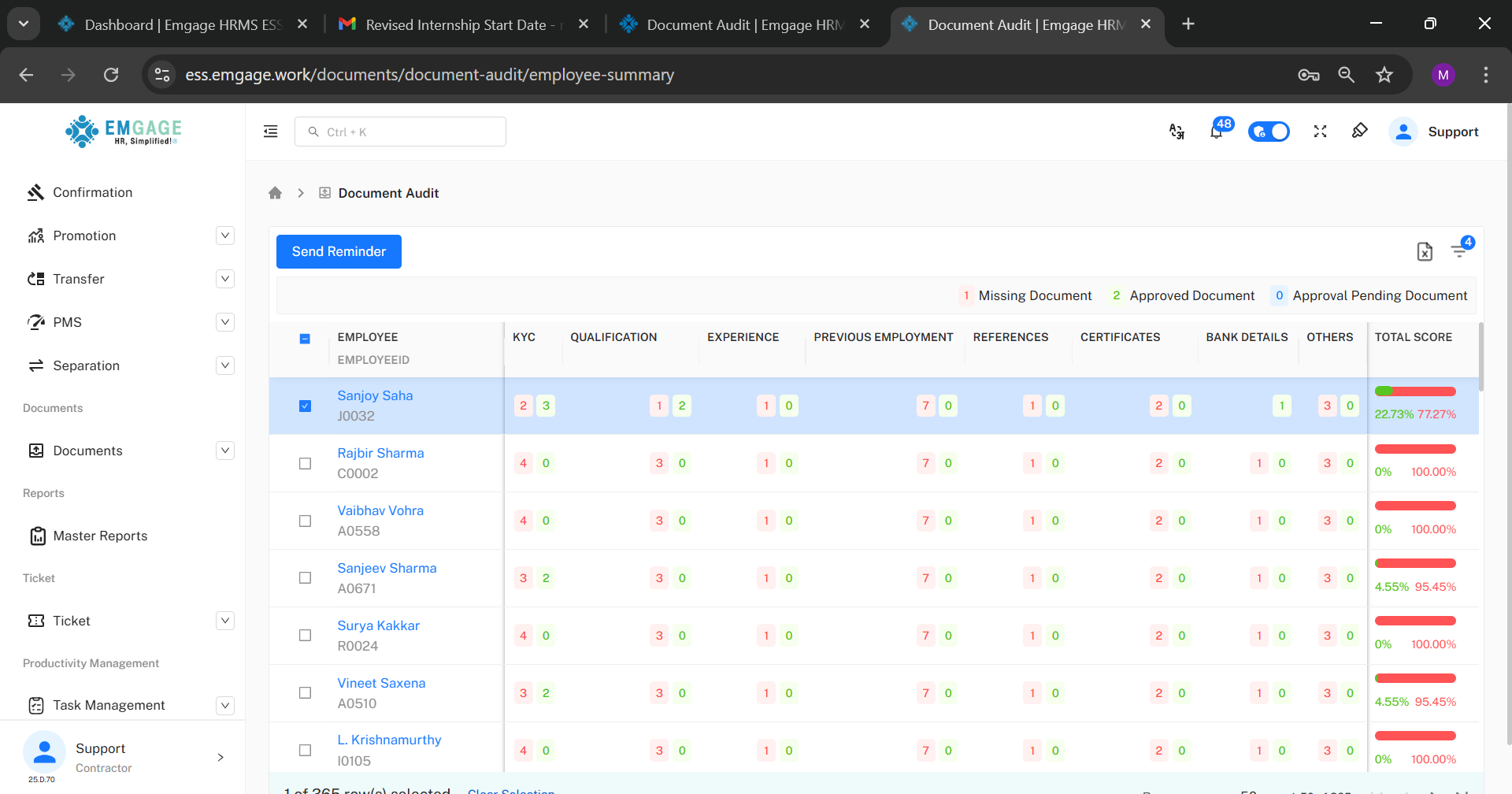Viewport: 1512px width, 794px height.
Task: Go to home via breadcrumb house icon
Action: click(275, 193)
